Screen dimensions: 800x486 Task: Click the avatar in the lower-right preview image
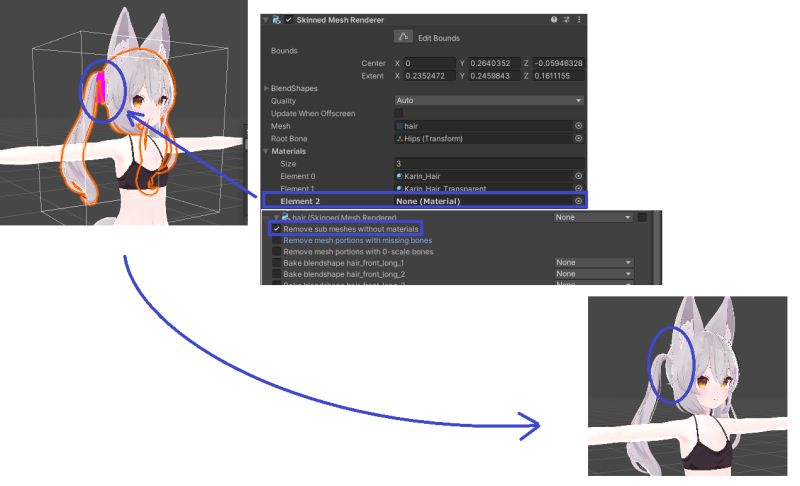[x=689, y=388]
